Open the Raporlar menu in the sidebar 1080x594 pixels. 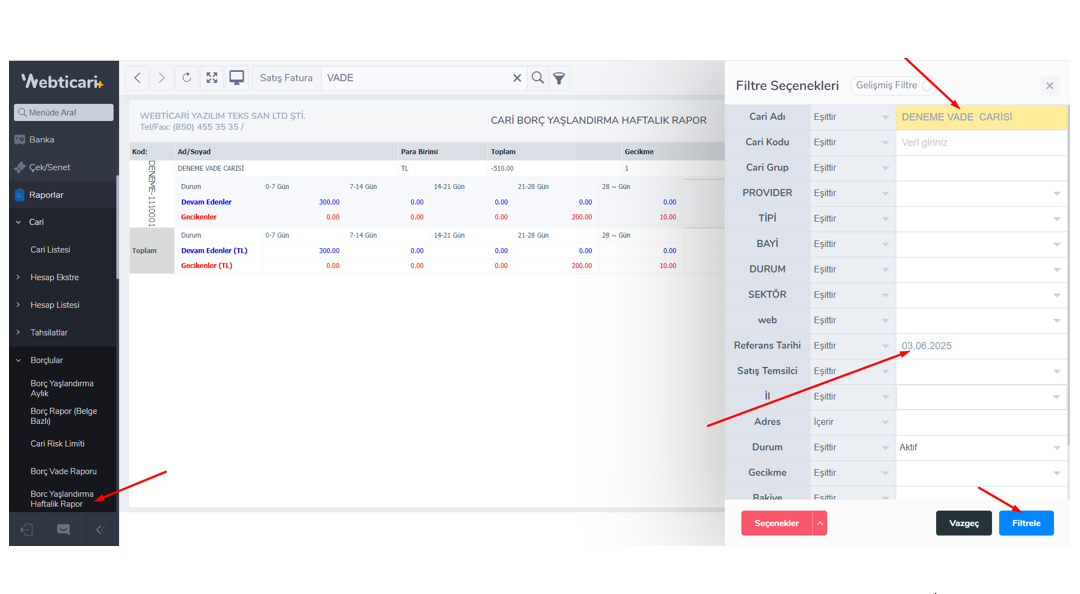47,195
